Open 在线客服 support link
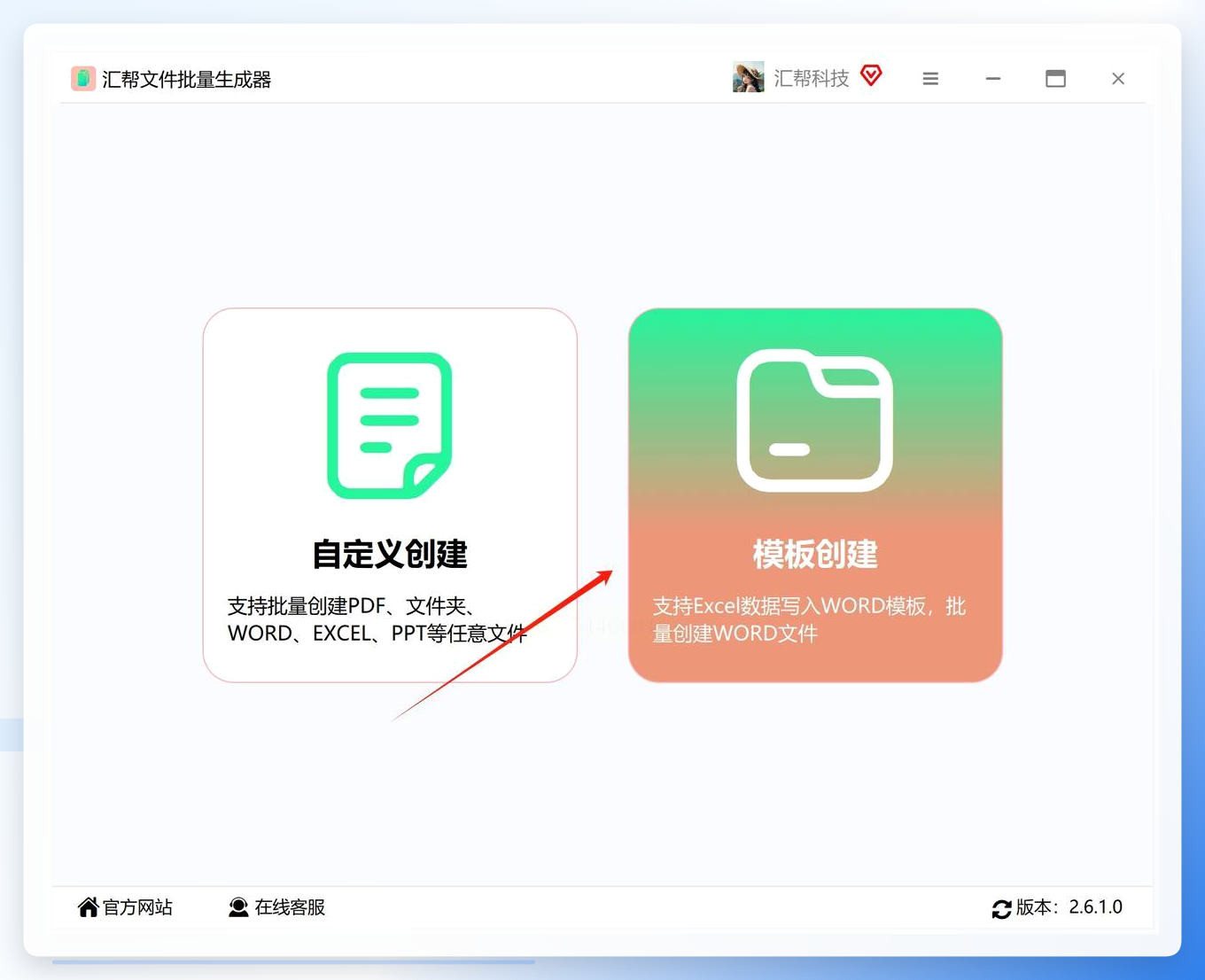 [290, 907]
